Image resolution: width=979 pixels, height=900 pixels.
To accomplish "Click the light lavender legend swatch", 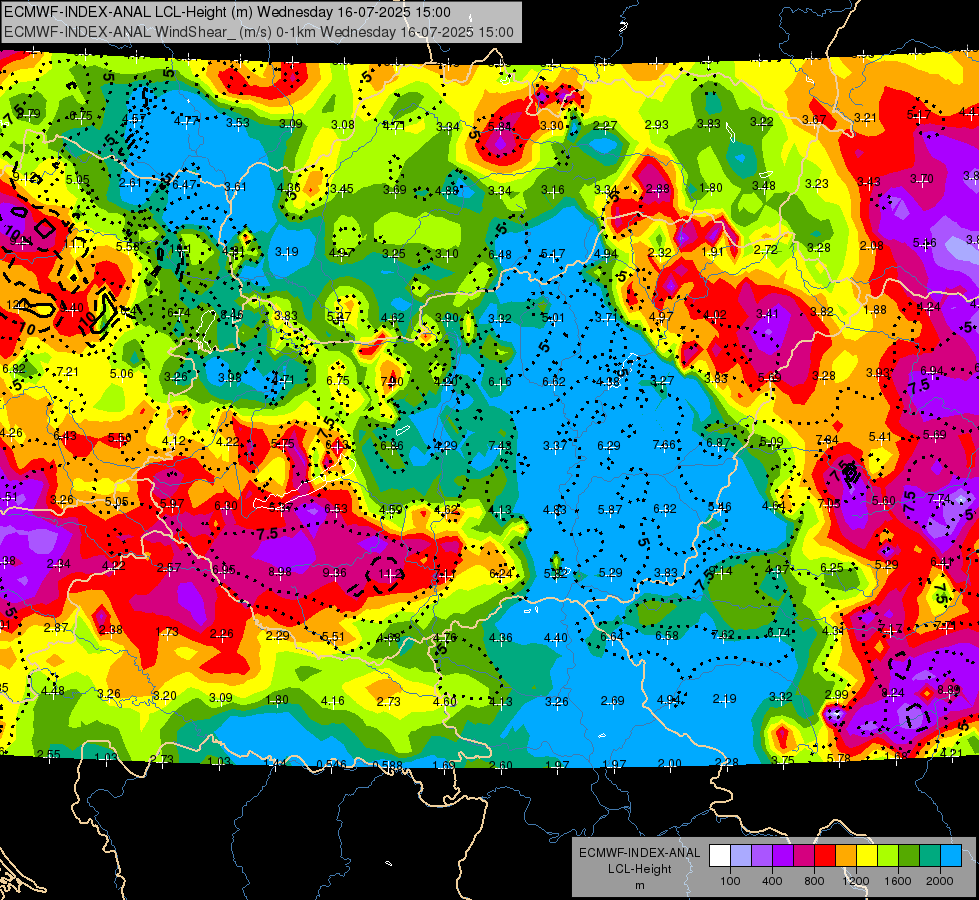I will (740, 856).
